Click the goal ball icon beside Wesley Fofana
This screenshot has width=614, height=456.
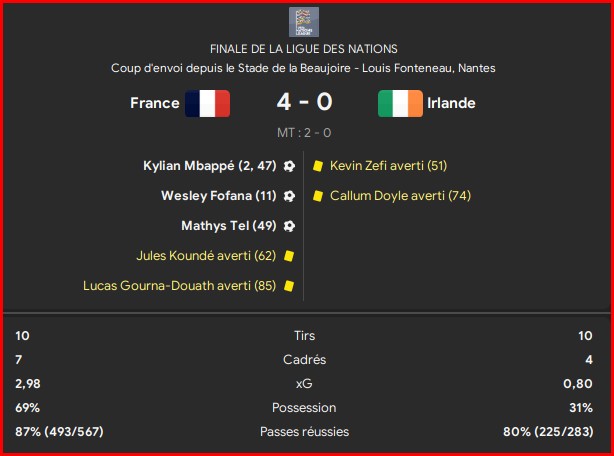point(289,196)
